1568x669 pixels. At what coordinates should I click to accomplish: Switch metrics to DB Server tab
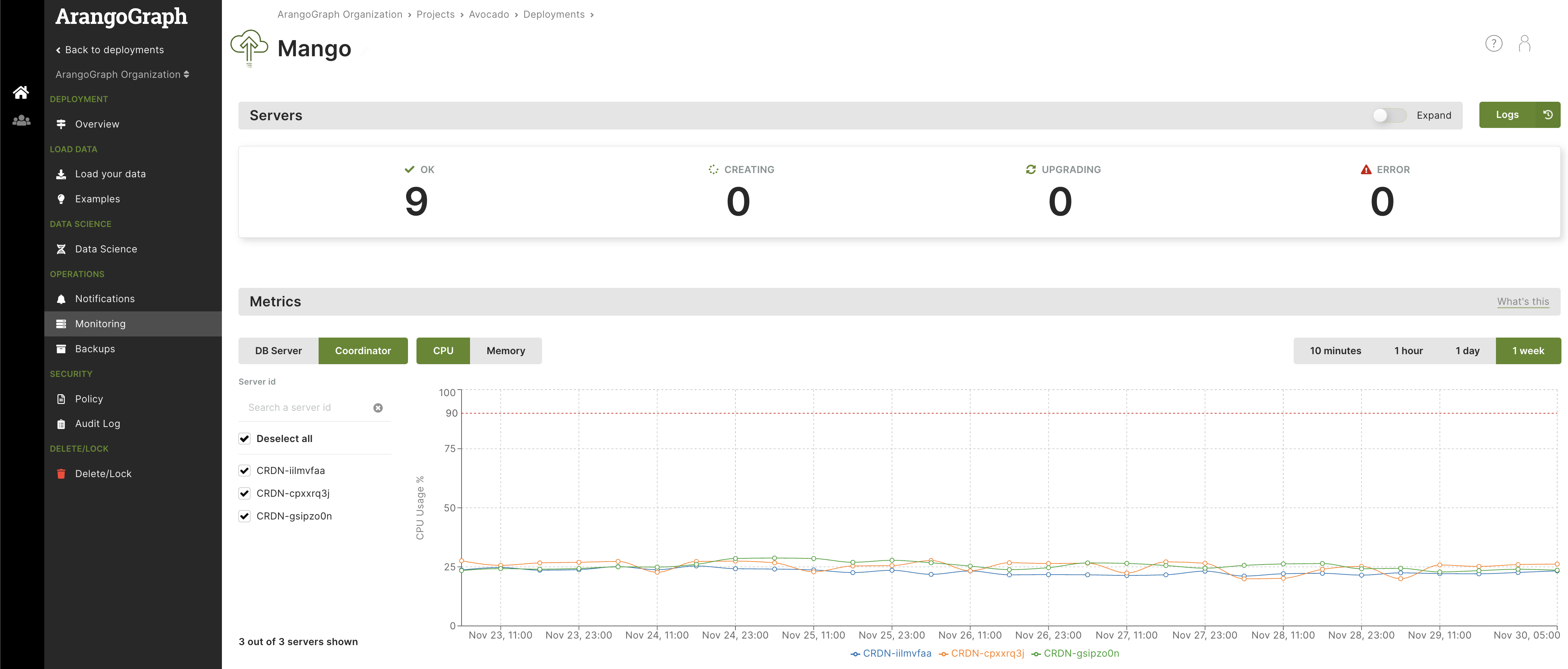tap(278, 351)
